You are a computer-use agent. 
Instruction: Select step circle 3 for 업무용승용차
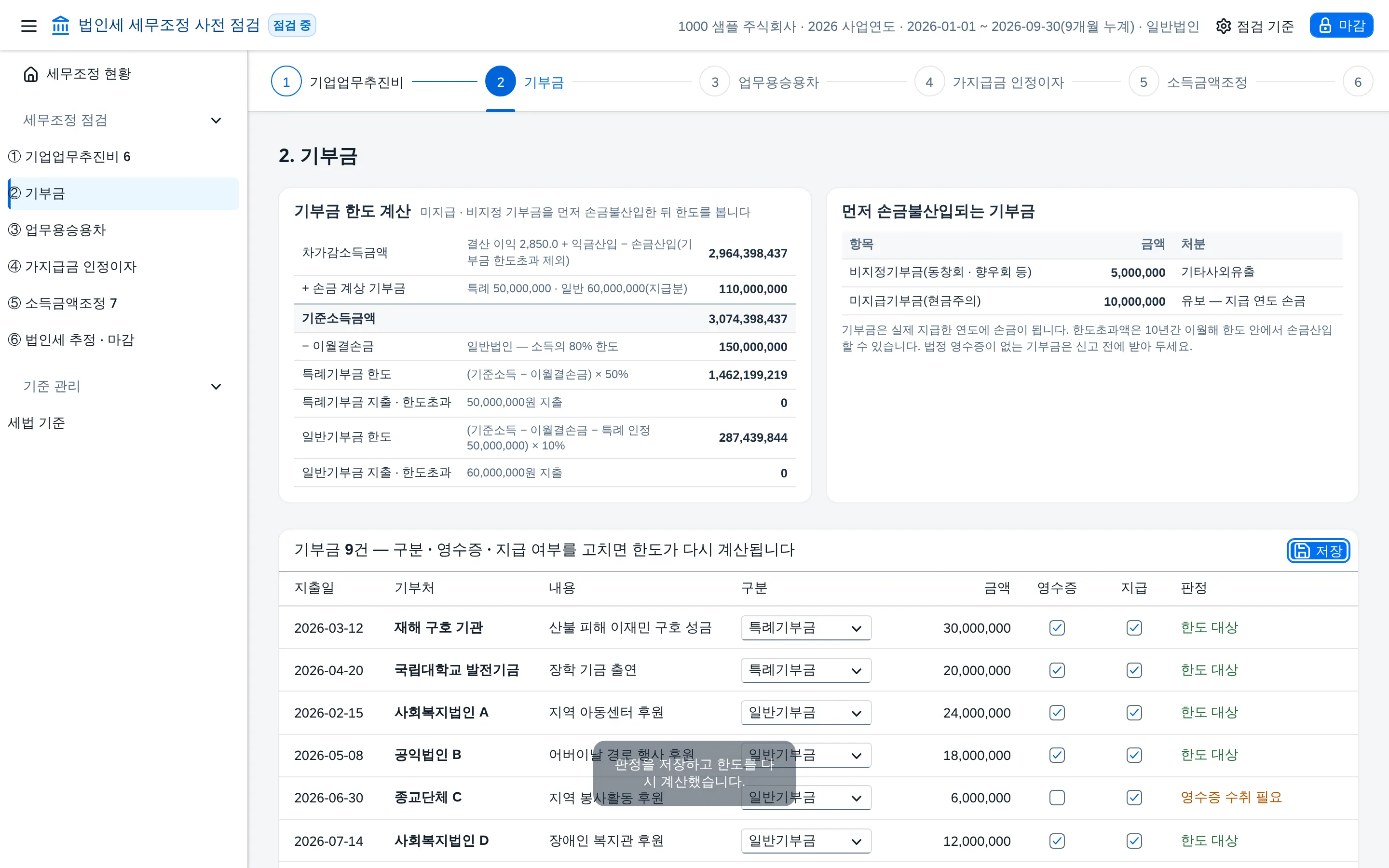coord(715,81)
